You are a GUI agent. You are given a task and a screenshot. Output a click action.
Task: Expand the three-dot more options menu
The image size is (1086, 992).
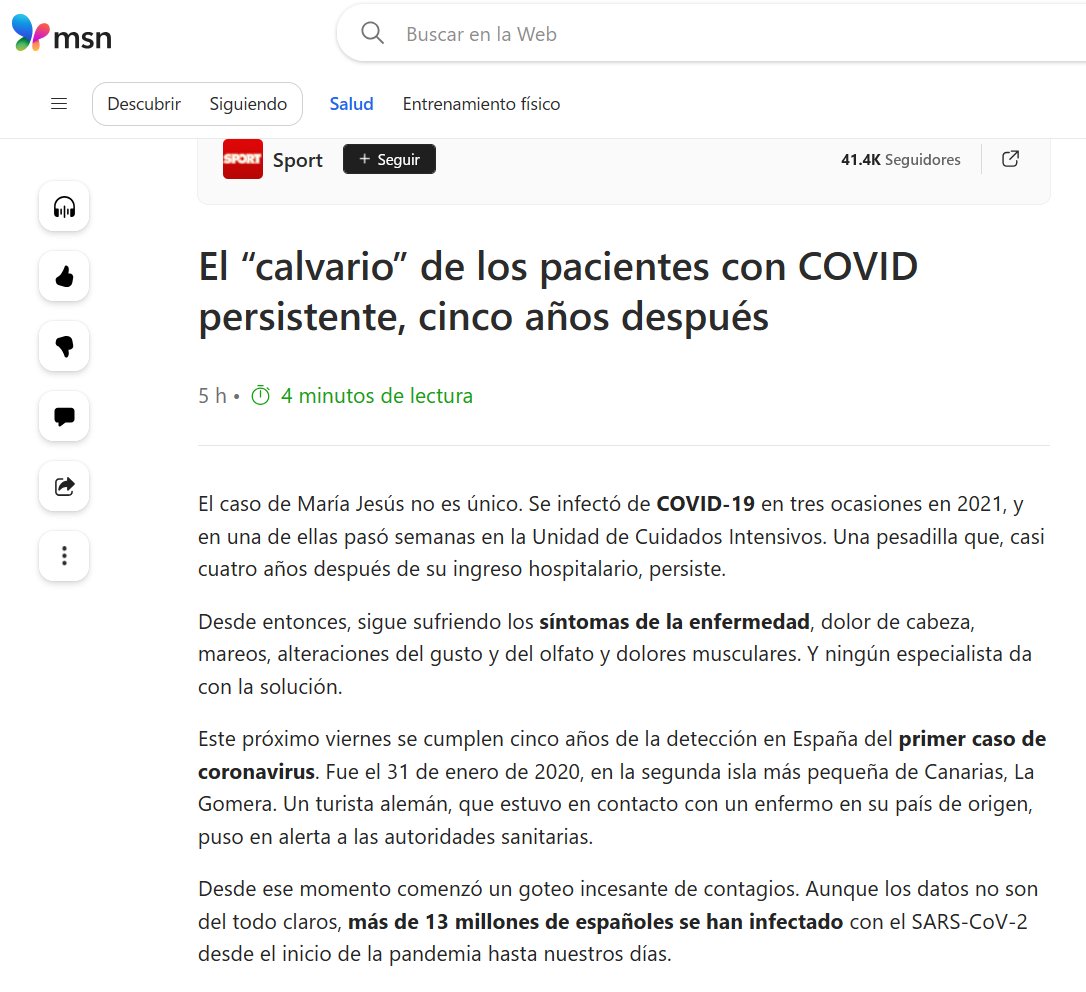click(x=64, y=556)
